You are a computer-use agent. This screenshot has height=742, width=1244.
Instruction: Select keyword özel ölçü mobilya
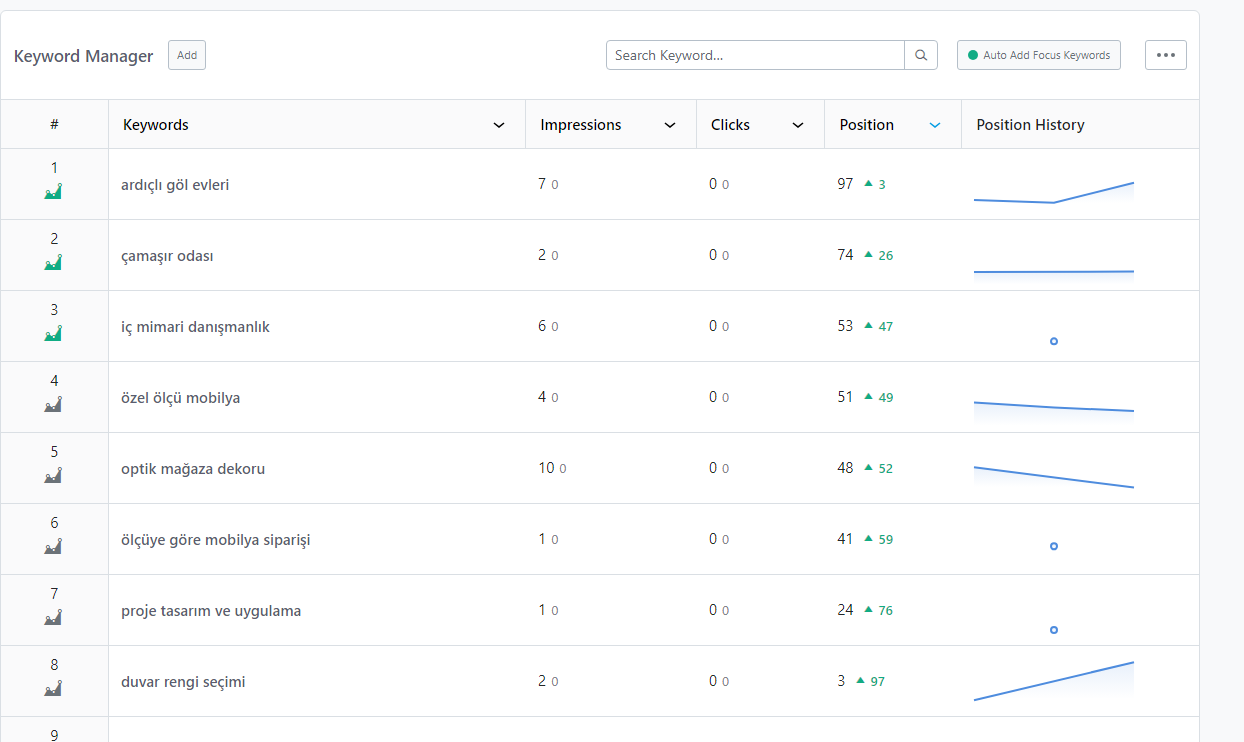[180, 398]
